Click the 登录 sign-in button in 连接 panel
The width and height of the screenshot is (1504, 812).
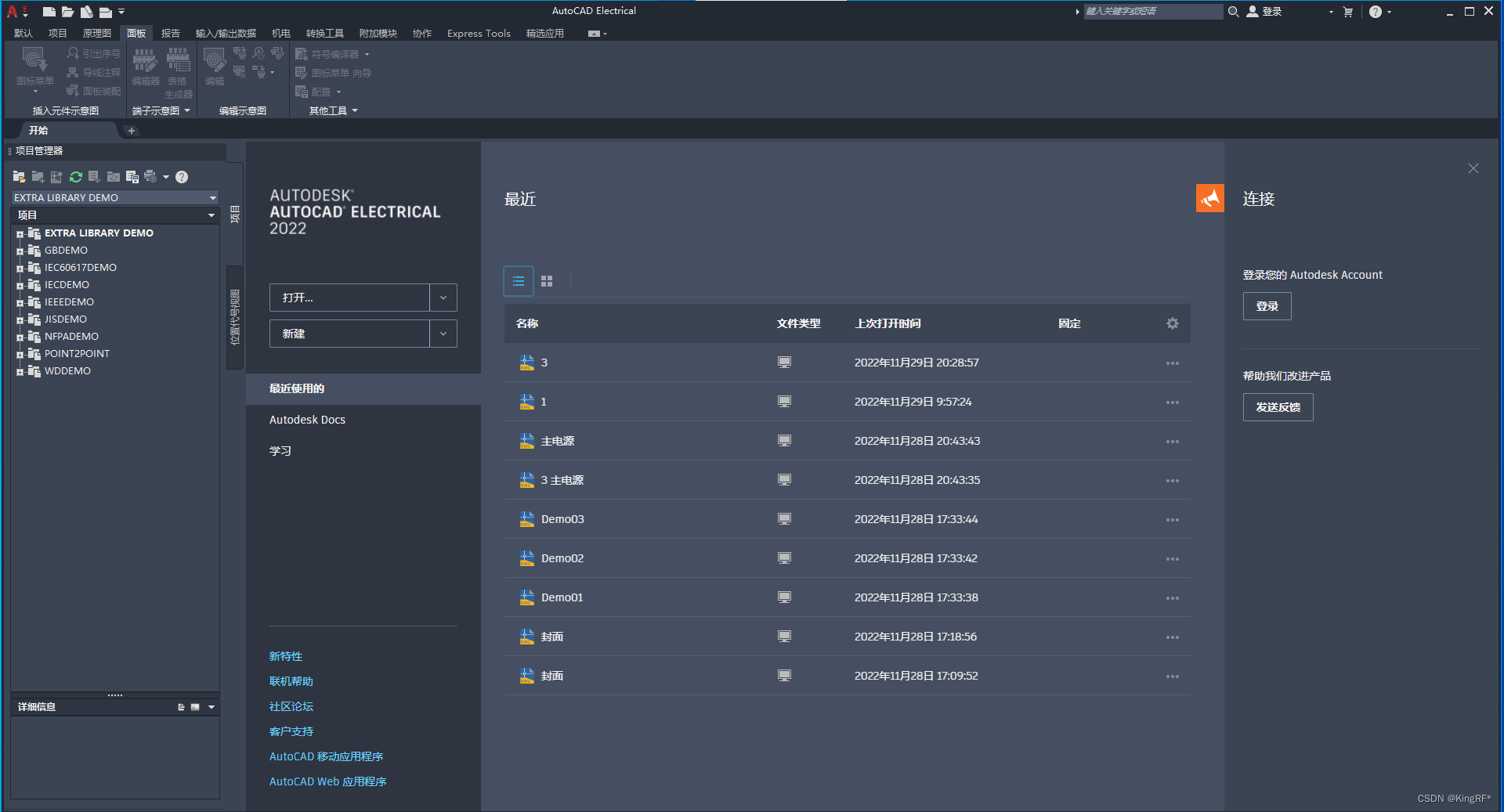tap(1267, 306)
